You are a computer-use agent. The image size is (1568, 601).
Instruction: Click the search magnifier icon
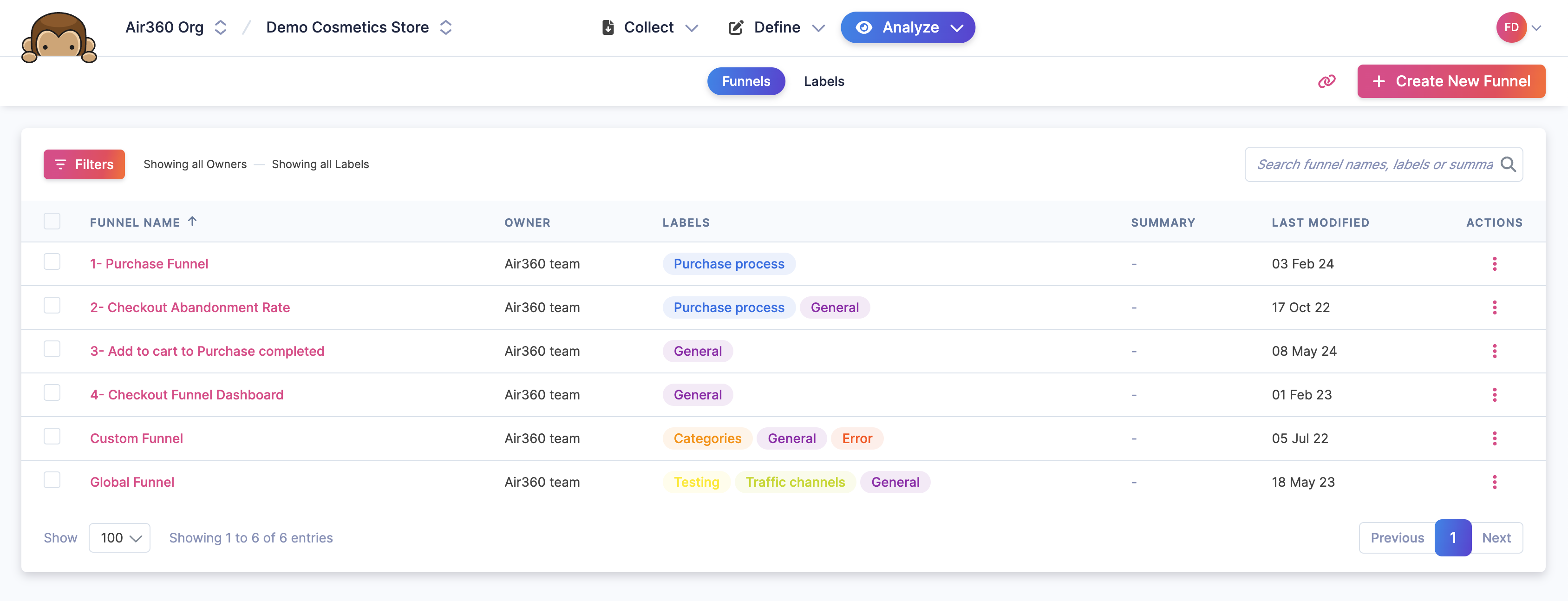click(1508, 164)
